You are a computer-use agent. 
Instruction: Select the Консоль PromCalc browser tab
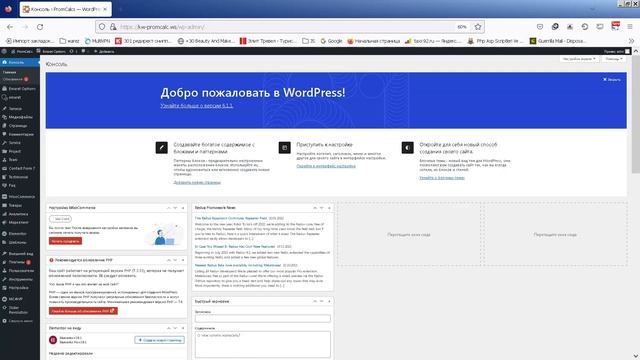[65, 9]
